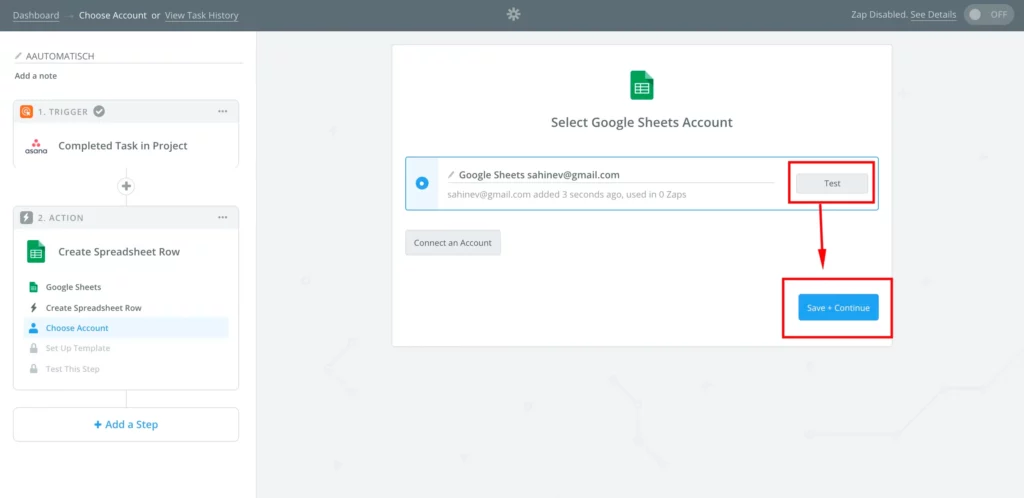Click the large Google Sheets icon beside Create Spreadsheet Row
The width and height of the screenshot is (1024, 498).
pyautogui.click(x=36, y=251)
